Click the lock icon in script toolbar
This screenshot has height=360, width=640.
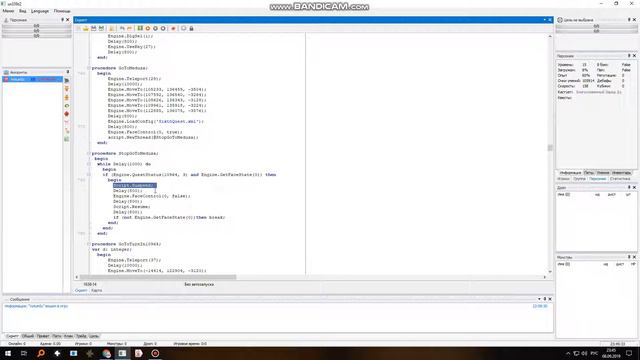(191, 29)
